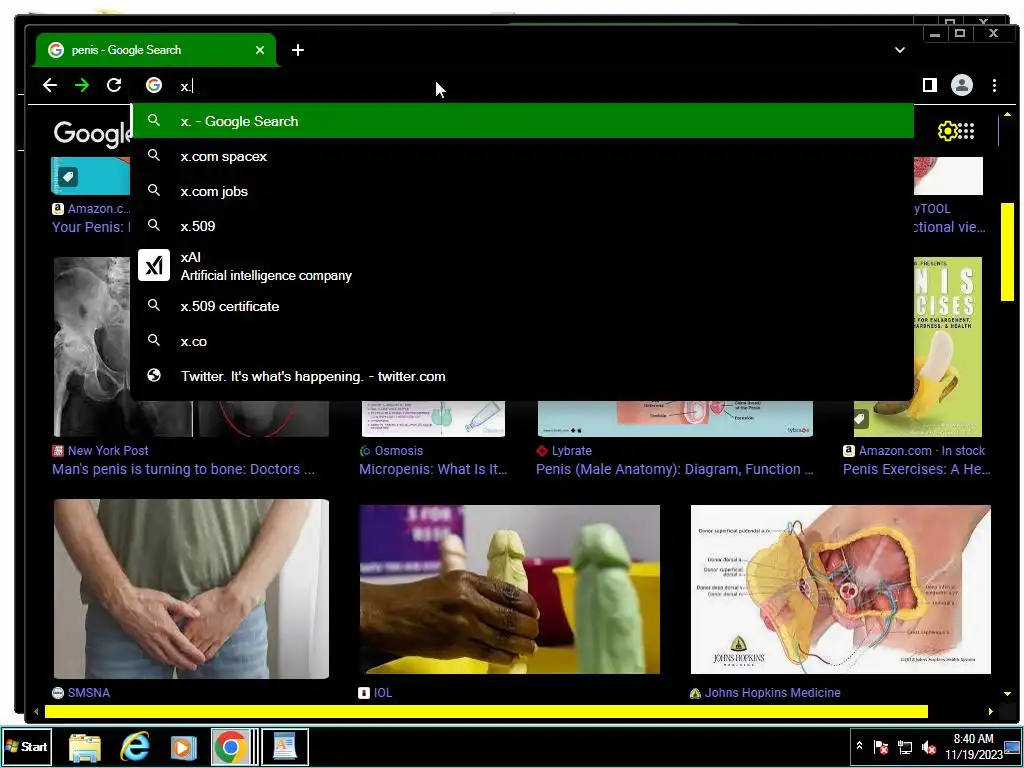Pick the 'x.509' suggestion
Screen dimensions: 1024x768
pos(522,226)
